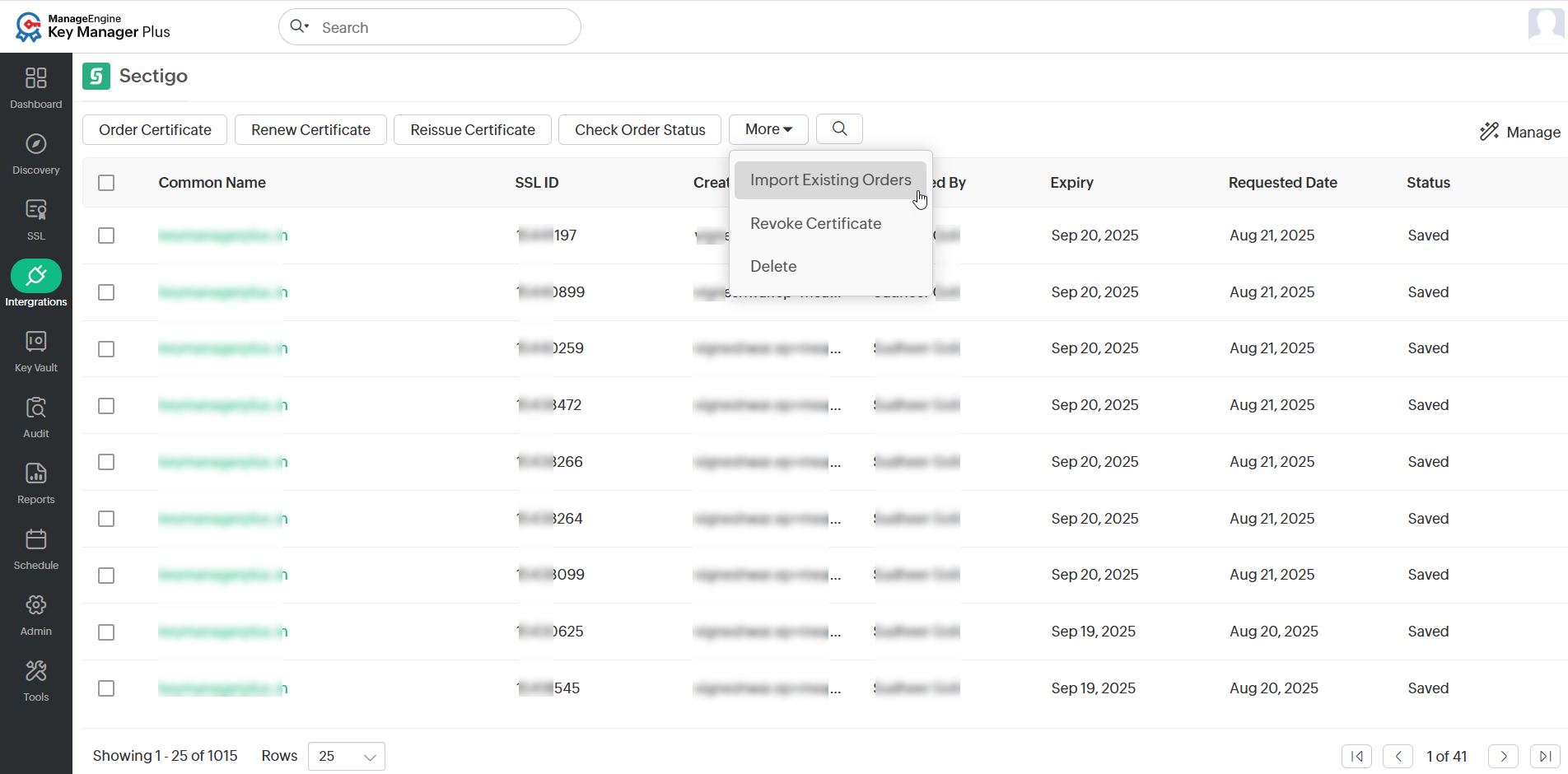Image resolution: width=1568 pixels, height=774 pixels.
Task: Click the Renew Certificate button
Action: [310, 129]
